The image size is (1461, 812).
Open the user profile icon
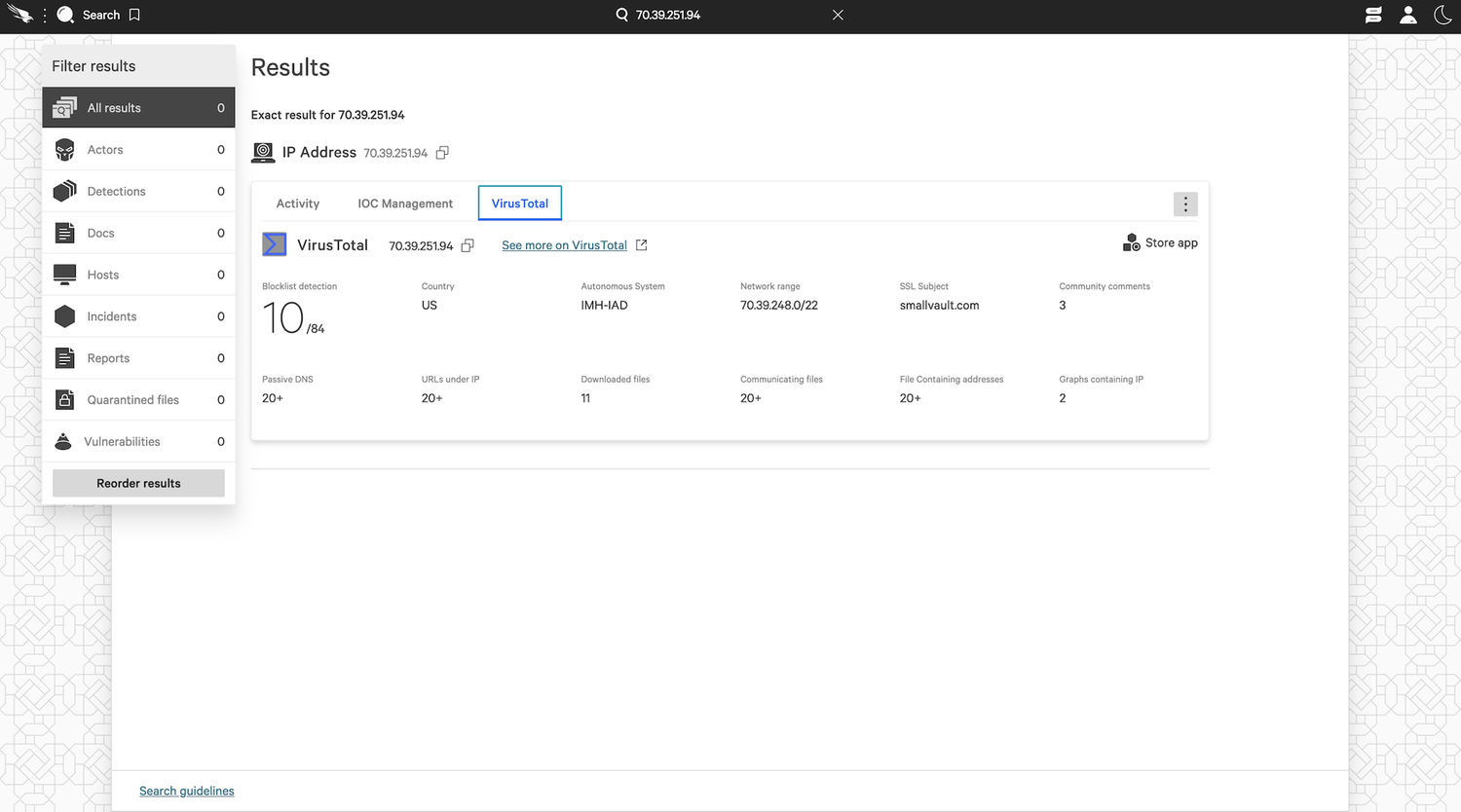pos(1408,15)
